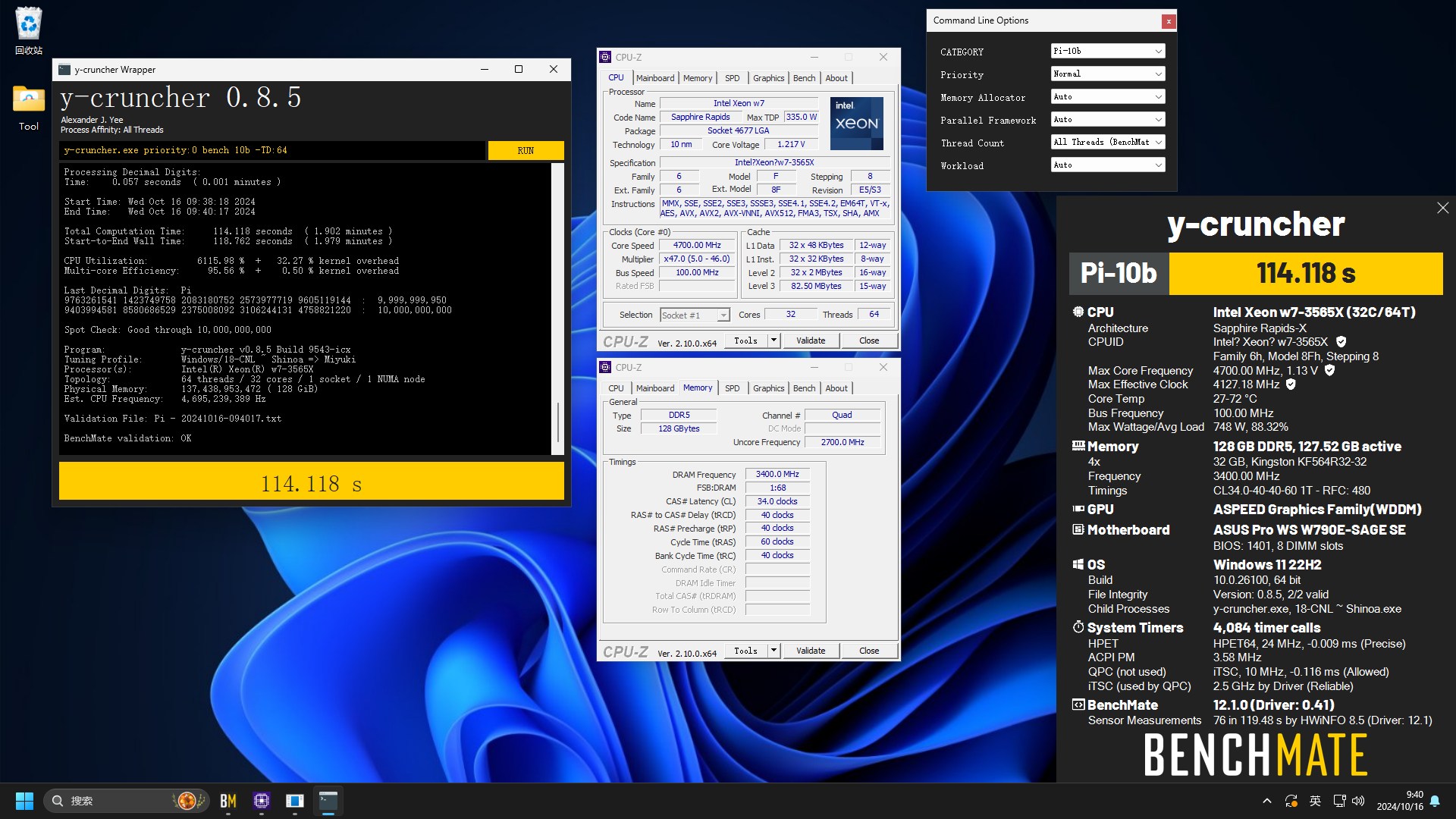Open the Parallel Framework dropdown
Image resolution: width=1456 pixels, height=819 pixels.
click(x=1107, y=119)
